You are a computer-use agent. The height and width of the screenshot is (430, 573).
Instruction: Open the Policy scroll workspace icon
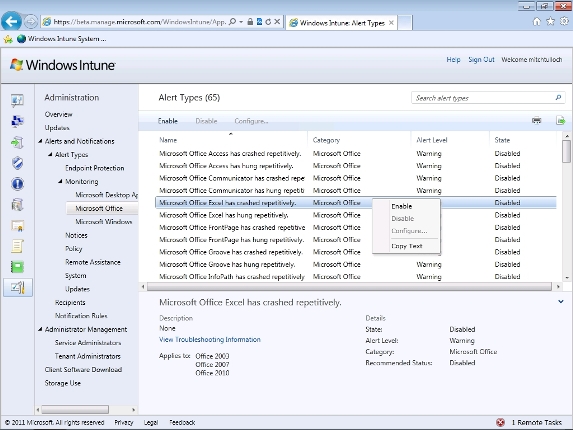17,246
